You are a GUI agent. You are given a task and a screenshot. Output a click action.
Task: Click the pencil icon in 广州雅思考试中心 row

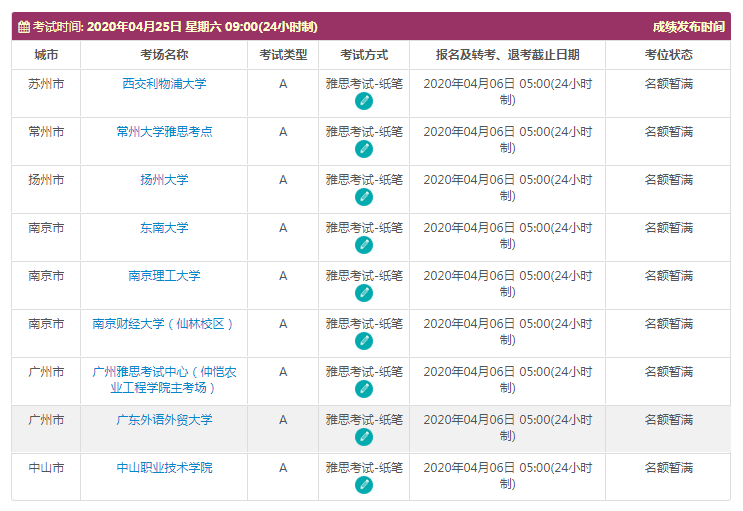point(364,389)
